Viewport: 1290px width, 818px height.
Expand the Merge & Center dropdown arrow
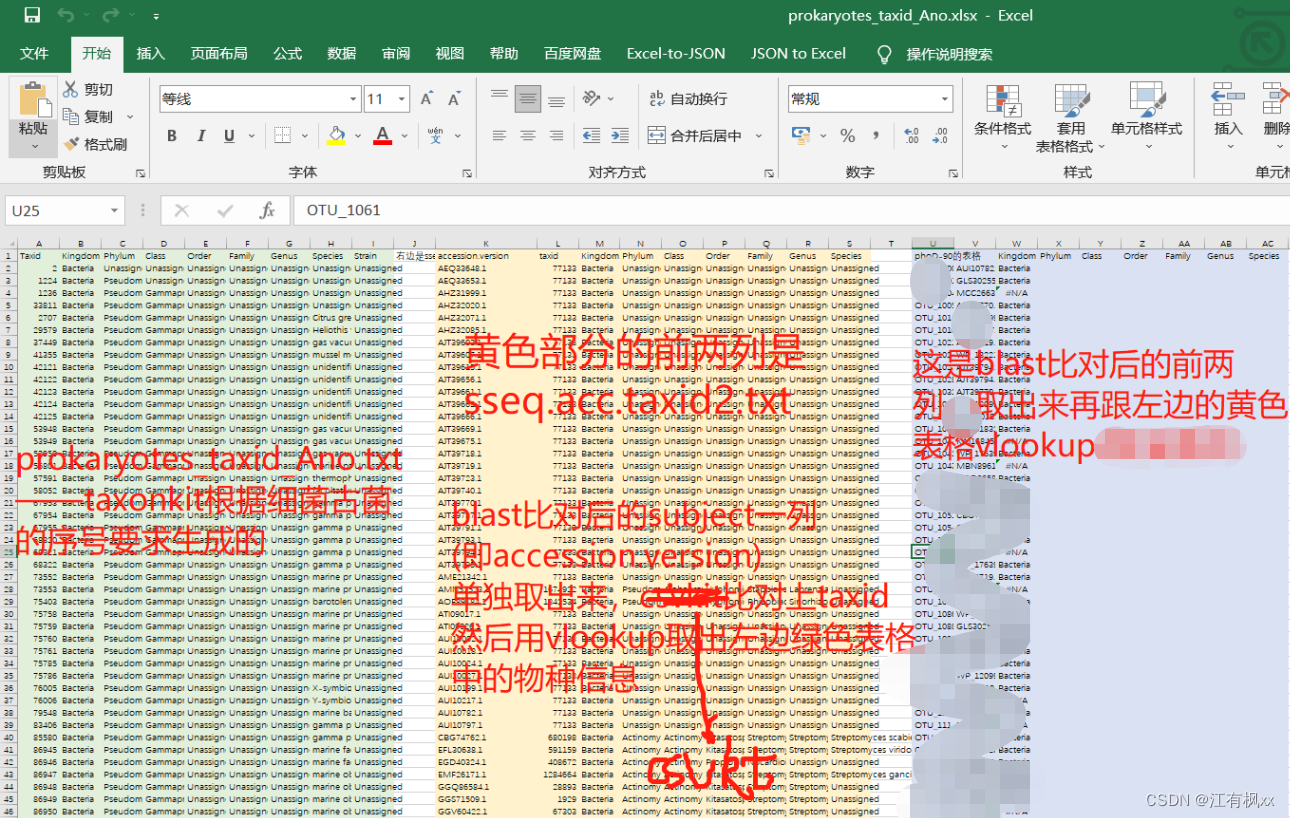(x=758, y=136)
